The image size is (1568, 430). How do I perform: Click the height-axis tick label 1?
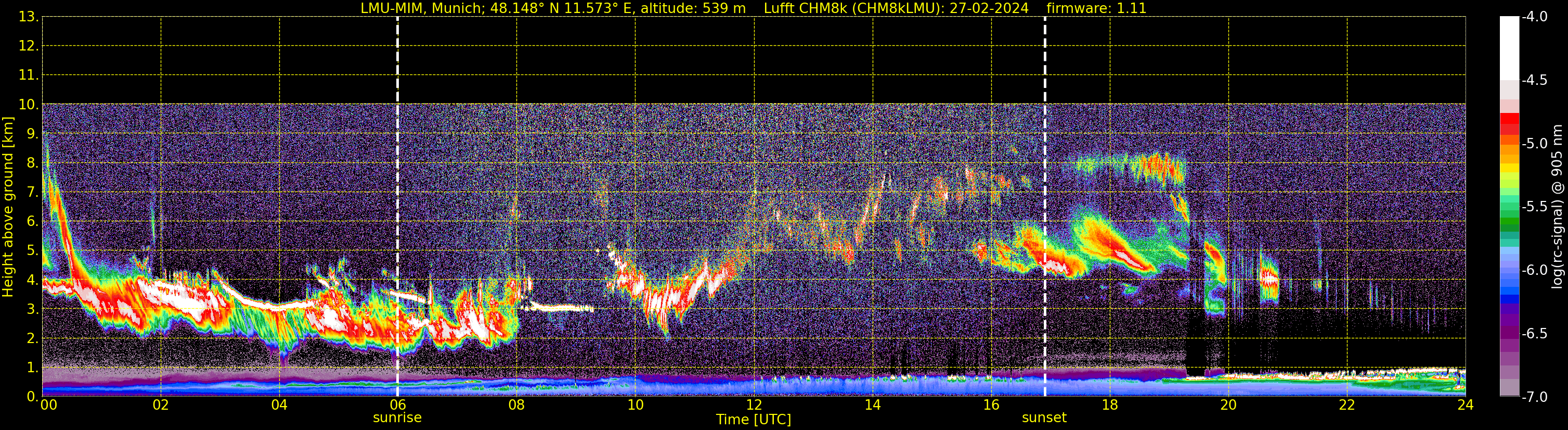32,368
